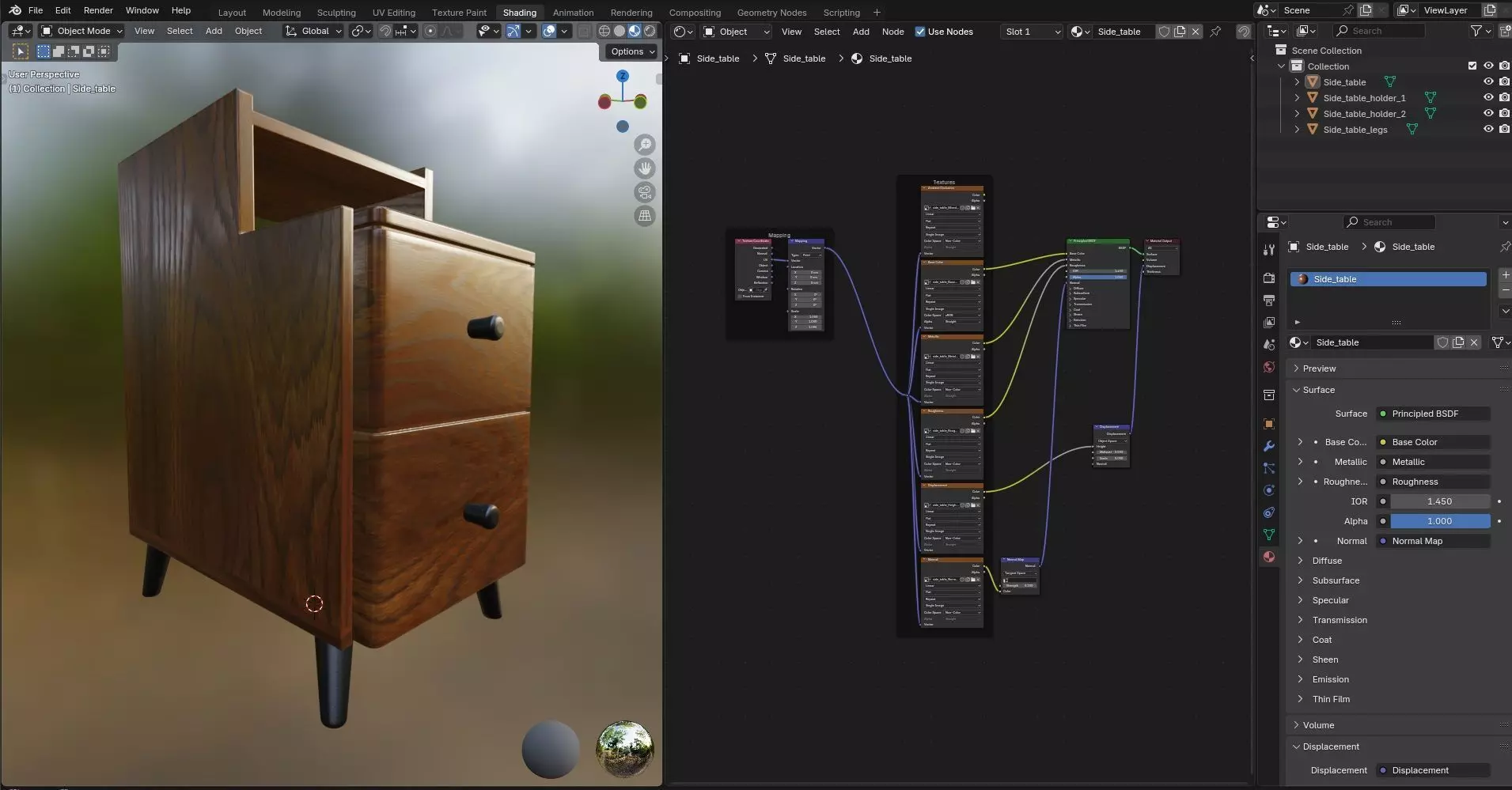The height and width of the screenshot is (790, 1512).
Task: Open the View Layer properties tab
Action: tap(1269, 323)
